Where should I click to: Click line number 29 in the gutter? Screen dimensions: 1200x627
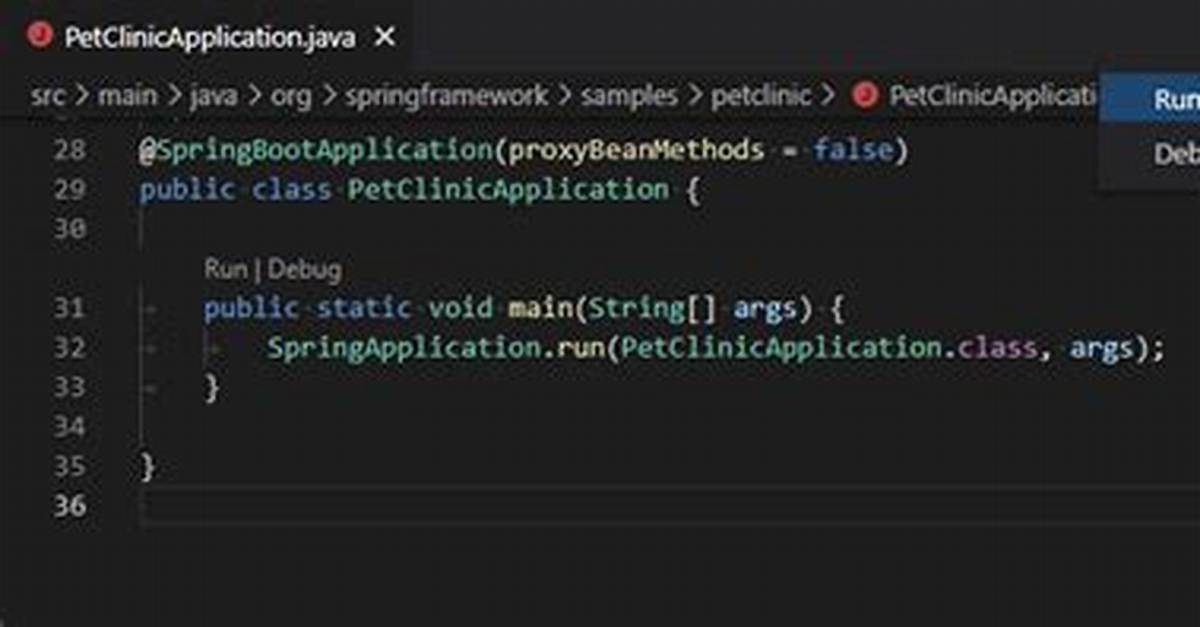coord(68,189)
